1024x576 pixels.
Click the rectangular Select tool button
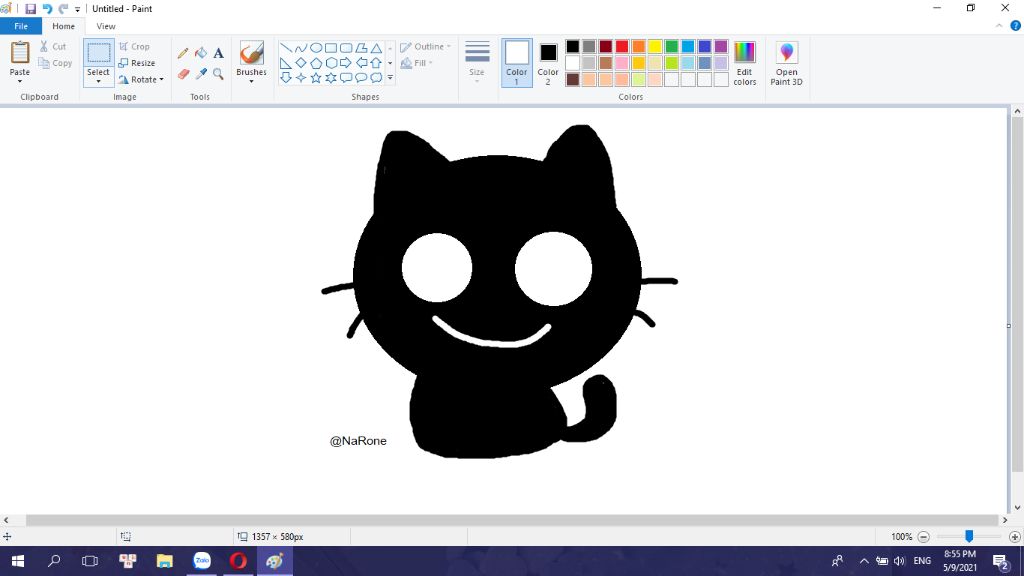tap(99, 54)
